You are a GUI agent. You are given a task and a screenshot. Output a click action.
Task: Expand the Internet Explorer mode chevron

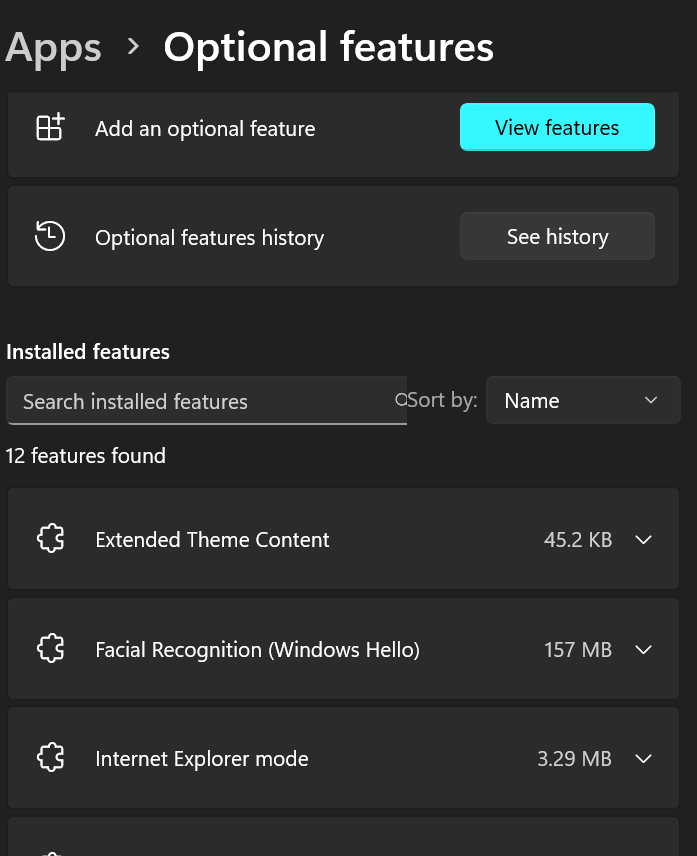pos(644,758)
